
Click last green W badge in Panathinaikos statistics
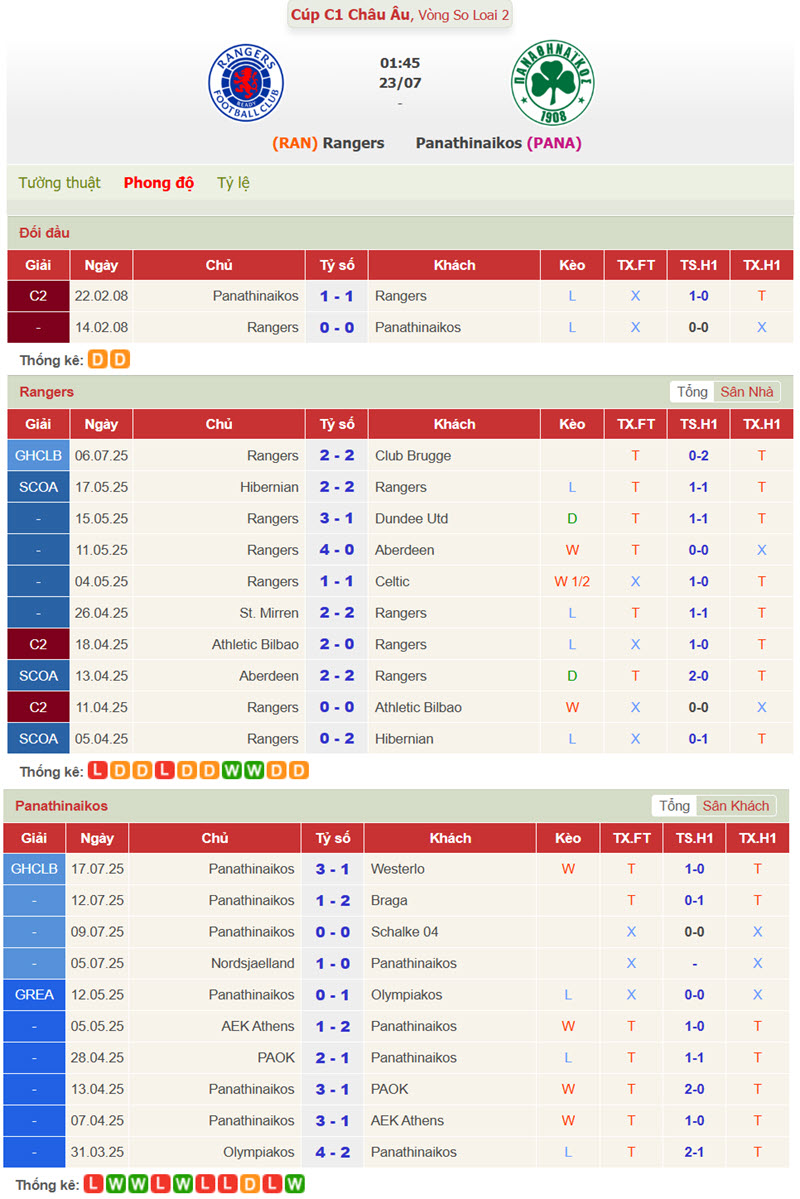click(x=294, y=1184)
